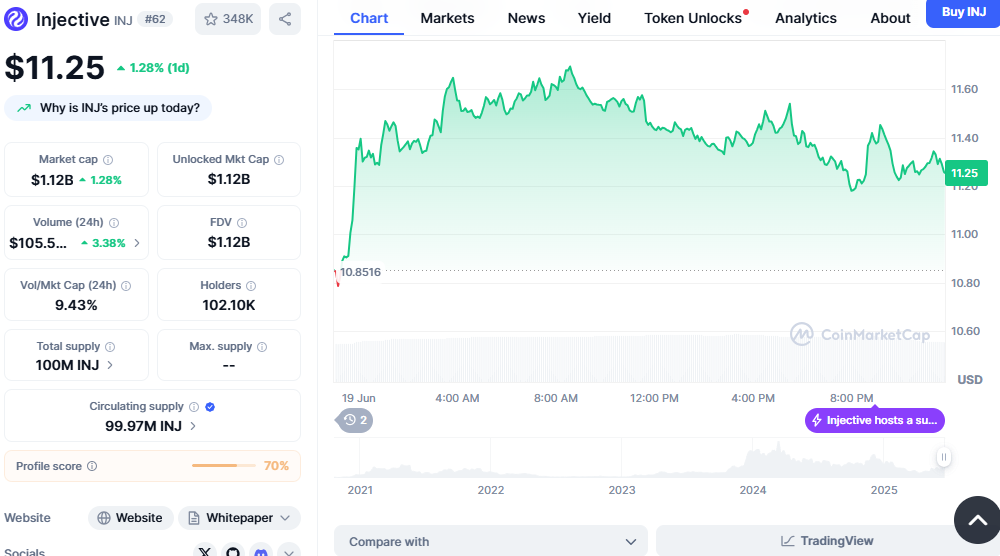The width and height of the screenshot is (1000, 556).
Task: Go to the Yield tab
Action: 594,18
